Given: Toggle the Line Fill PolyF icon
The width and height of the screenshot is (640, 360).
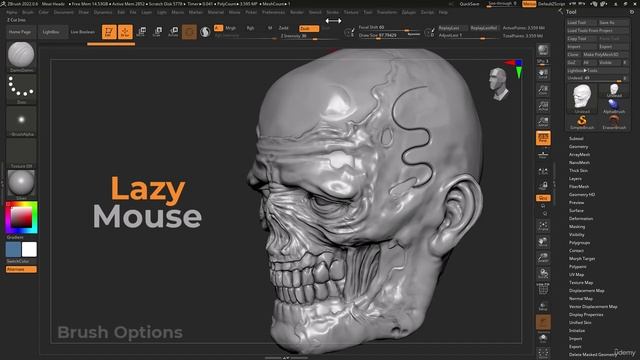Looking at the screenshot, I should point(543,289).
